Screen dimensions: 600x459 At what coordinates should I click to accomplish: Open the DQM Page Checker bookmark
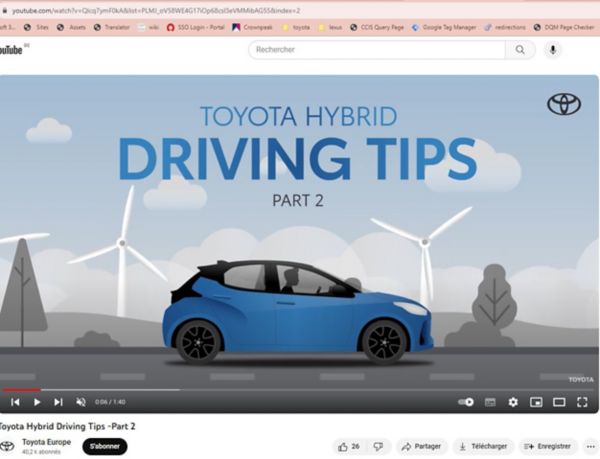564,27
